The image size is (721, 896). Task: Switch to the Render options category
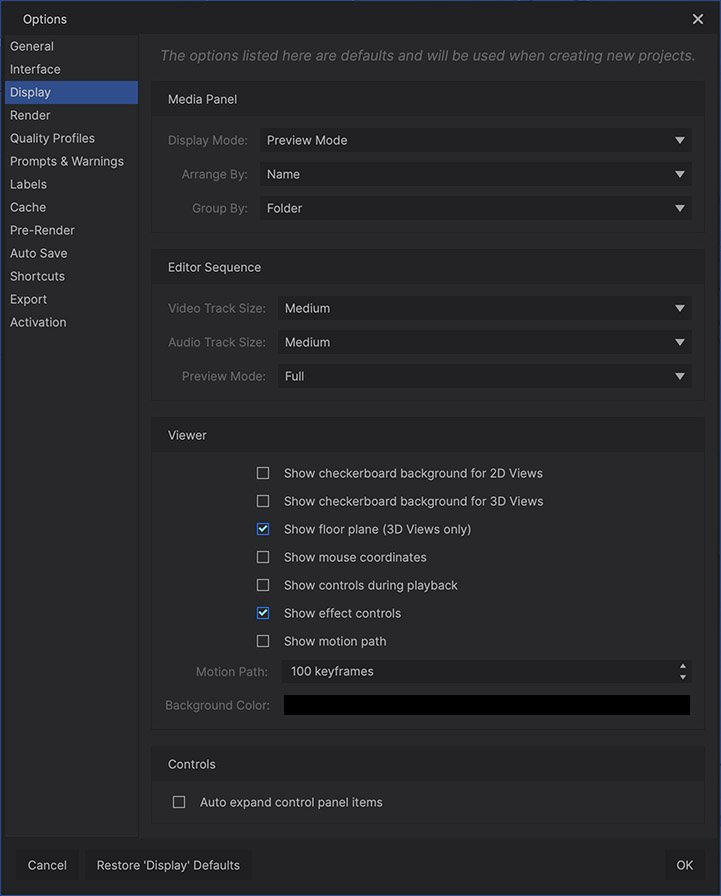pyautogui.click(x=30, y=115)
